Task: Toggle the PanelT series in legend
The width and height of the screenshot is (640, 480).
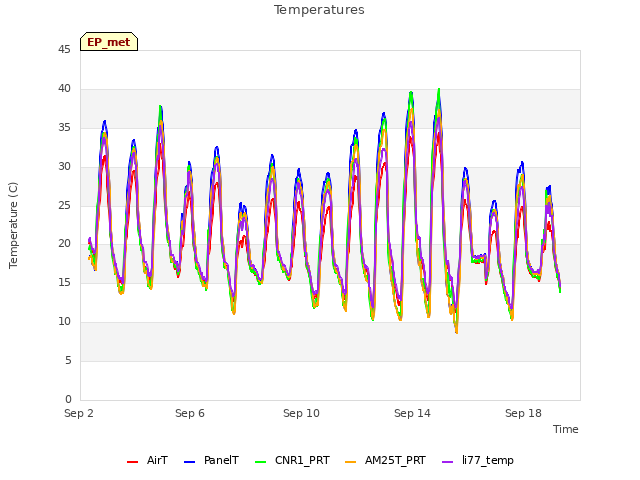Action: pyautogui.click(x=211, y=461)
